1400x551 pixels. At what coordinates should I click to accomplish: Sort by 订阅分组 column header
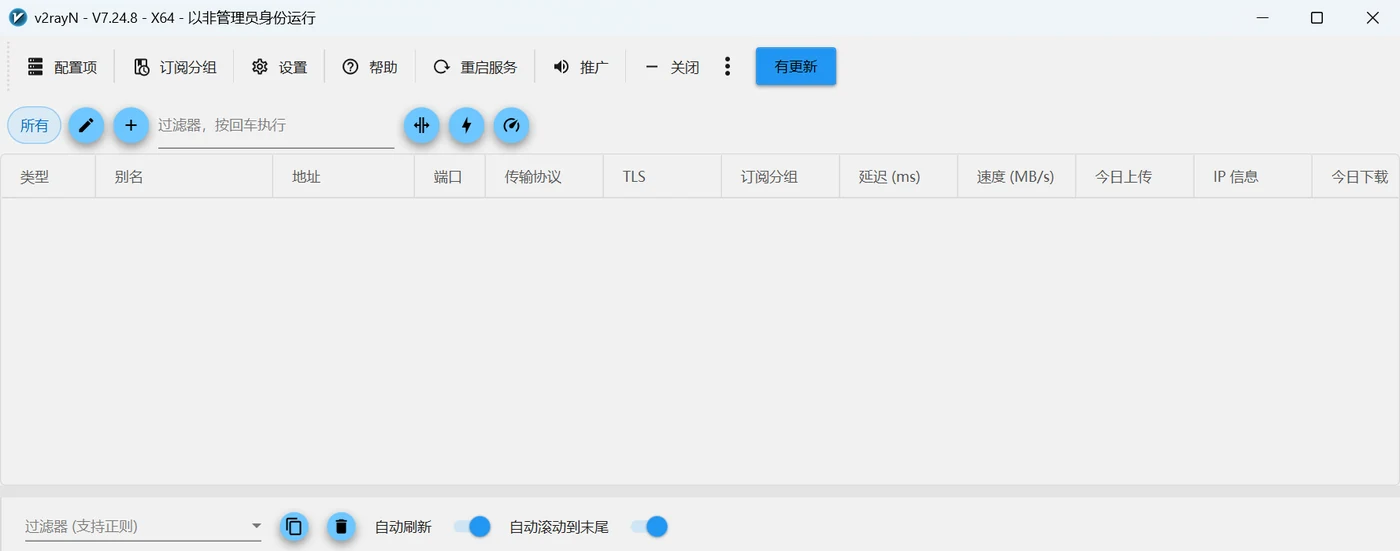(780, 176)
